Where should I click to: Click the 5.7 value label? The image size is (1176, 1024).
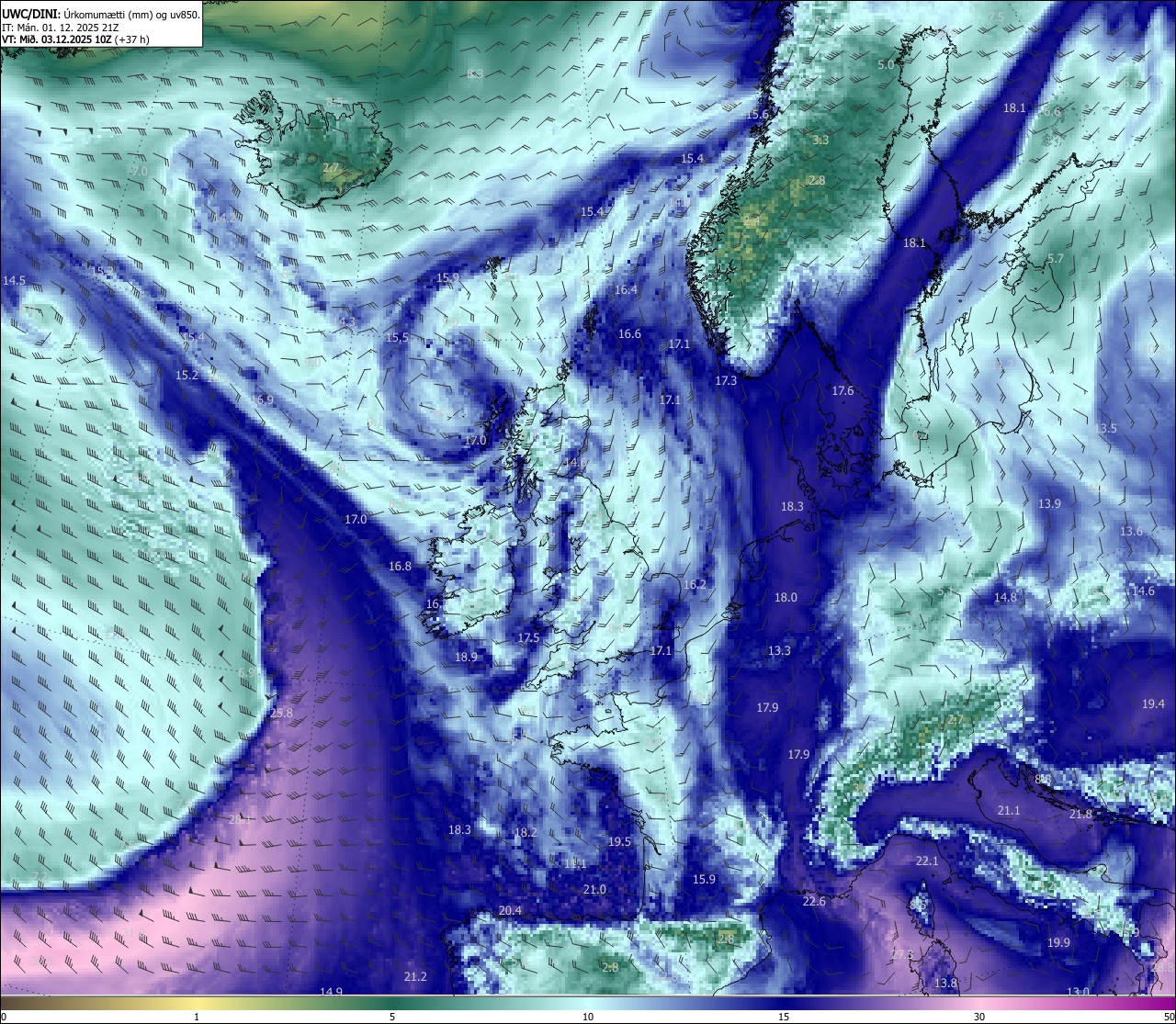pyautogui.click(x=1056, y=258)
